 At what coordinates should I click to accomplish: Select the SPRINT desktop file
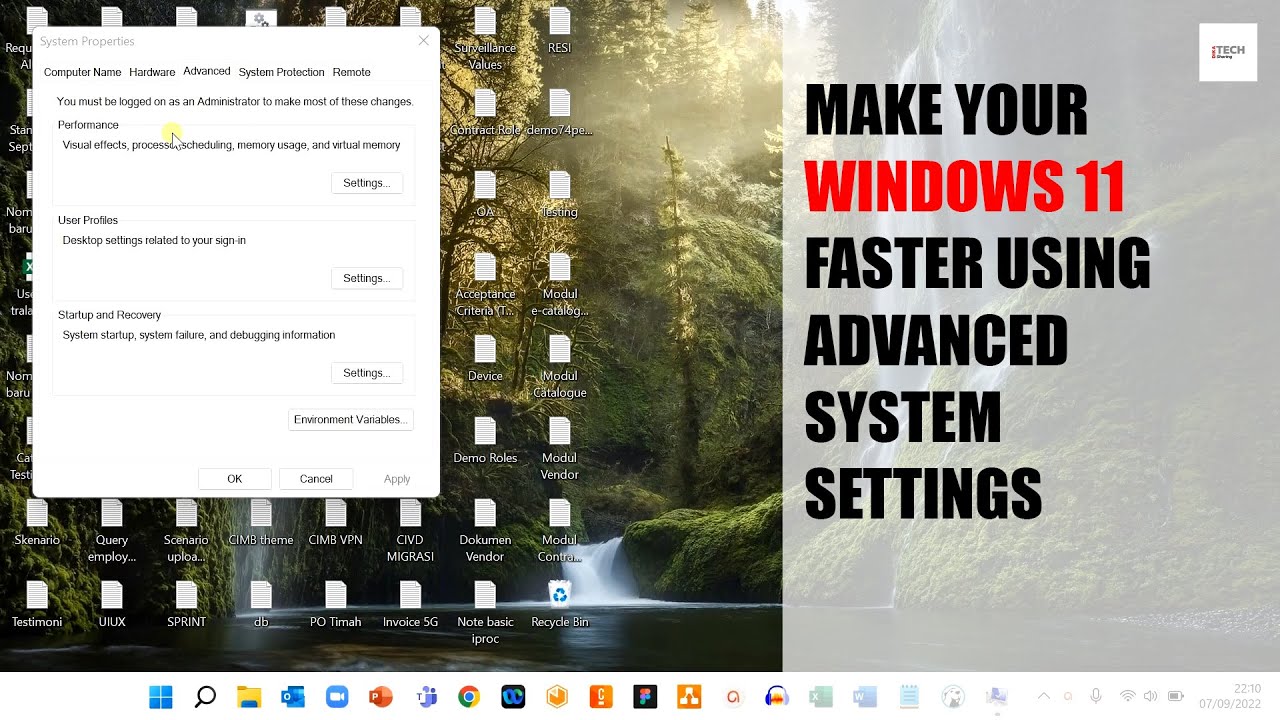186,605
